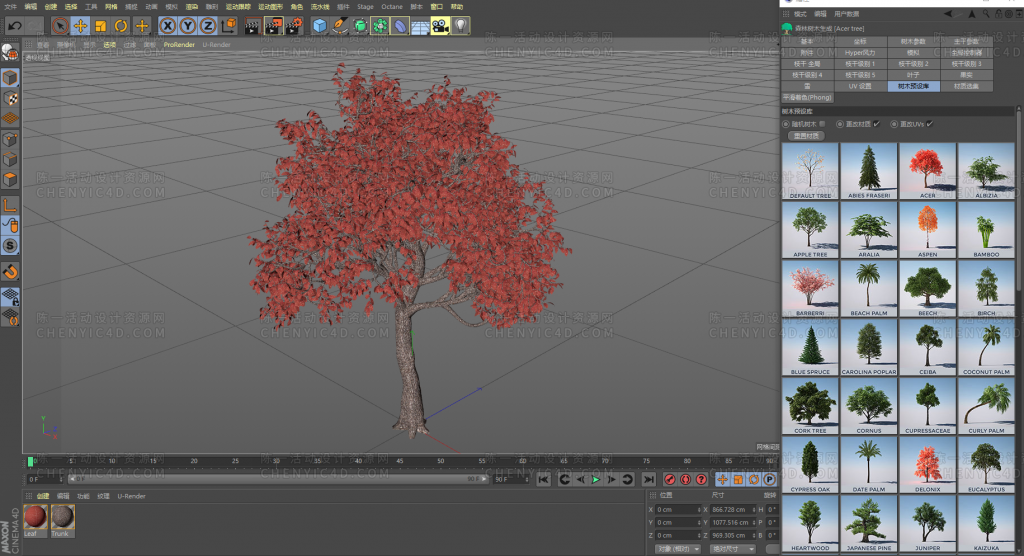1024x556 pixels.
Task: Click the Camera object icon
Action: click(440, 25)
